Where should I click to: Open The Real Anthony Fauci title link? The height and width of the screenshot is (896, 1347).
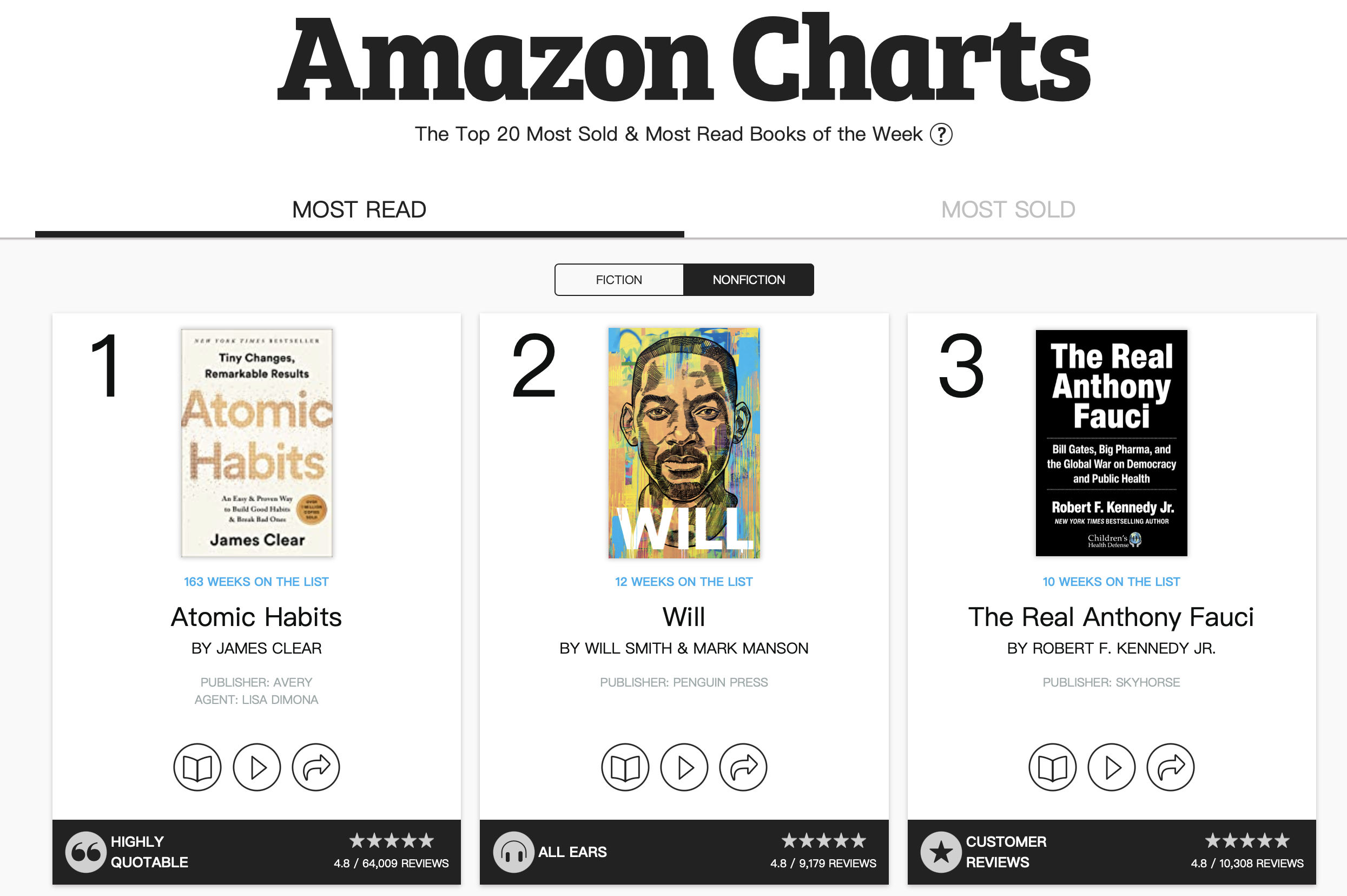tap(1111, 617)
